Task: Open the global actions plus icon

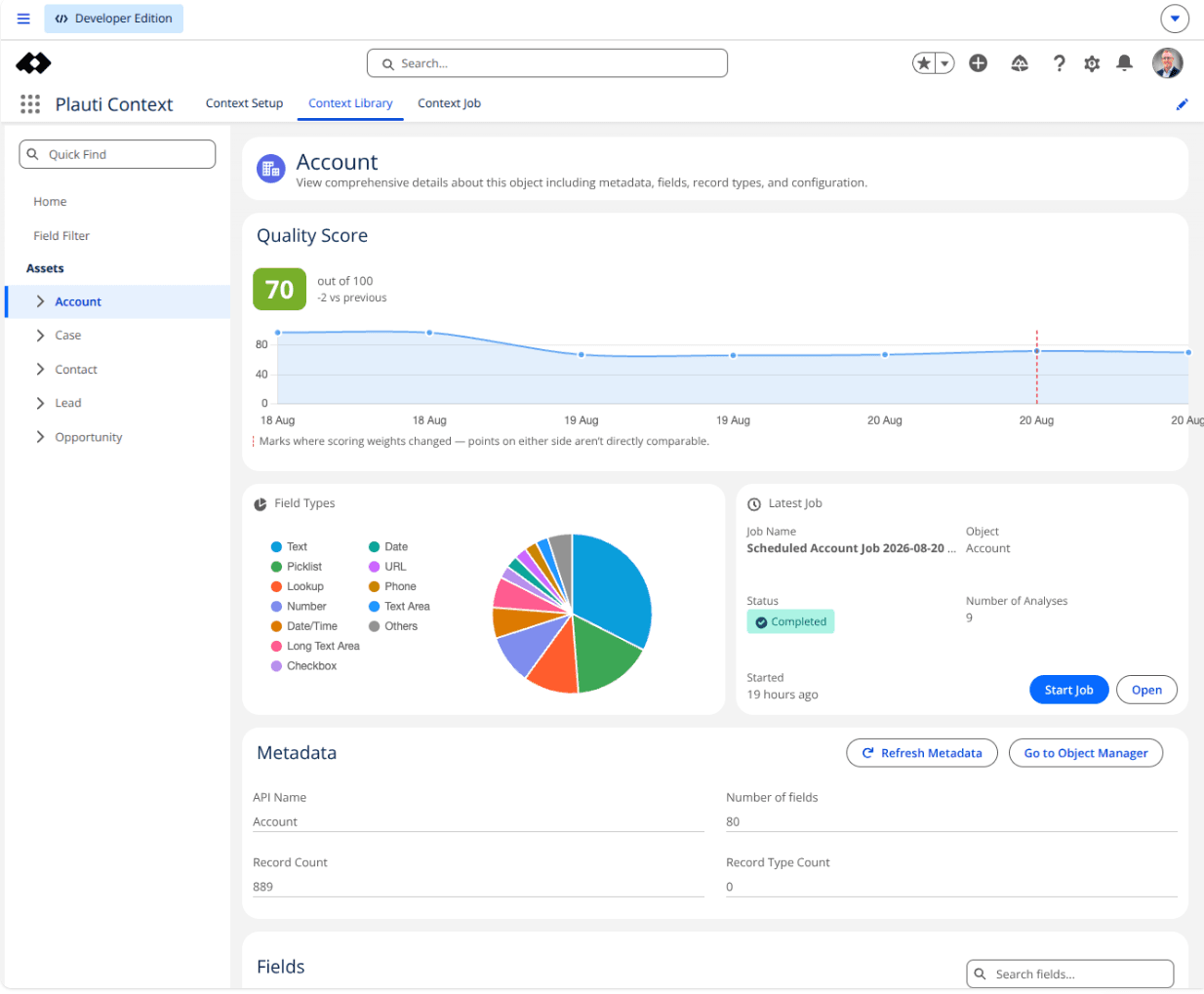Action: tap(978, 63)
